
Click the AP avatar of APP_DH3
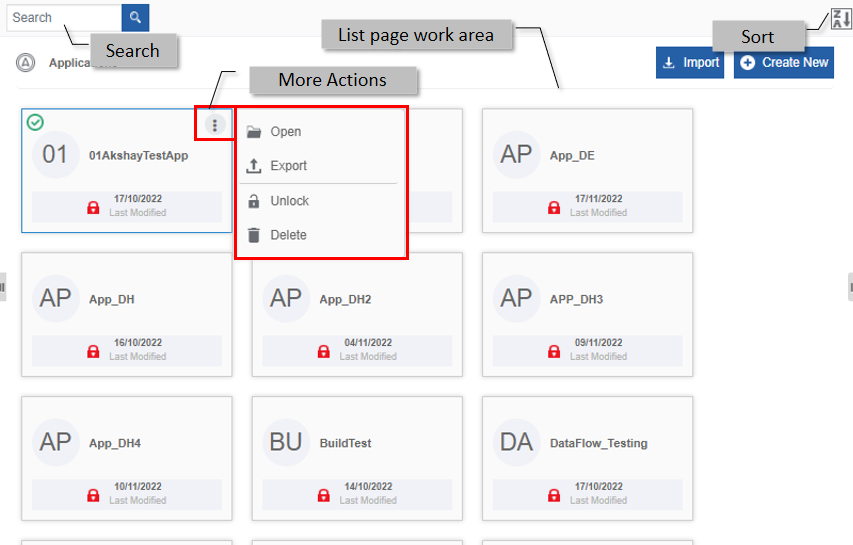(516, 299)
